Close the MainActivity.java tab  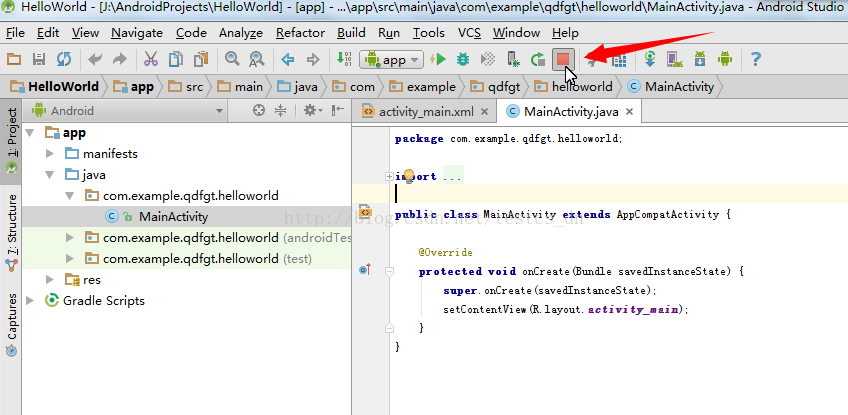coord(629,112)
